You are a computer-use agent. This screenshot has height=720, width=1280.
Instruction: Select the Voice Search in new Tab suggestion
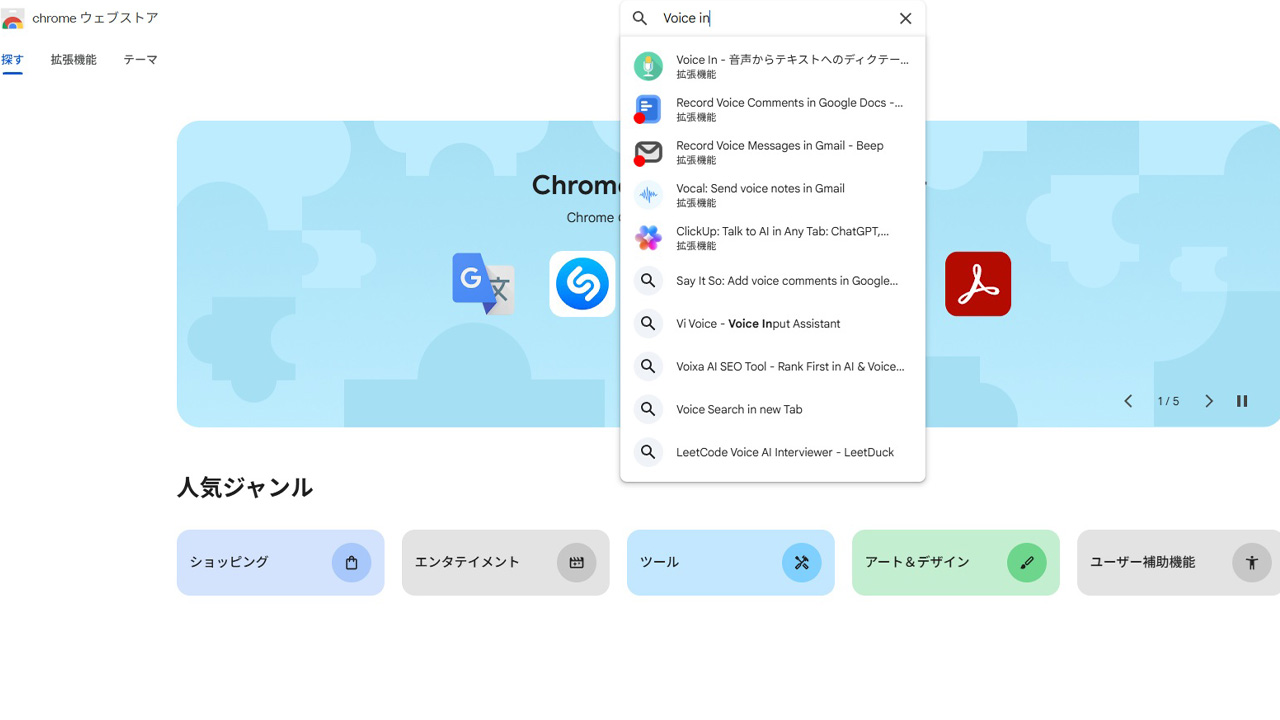pyautogui.click(x=738, y=409)
